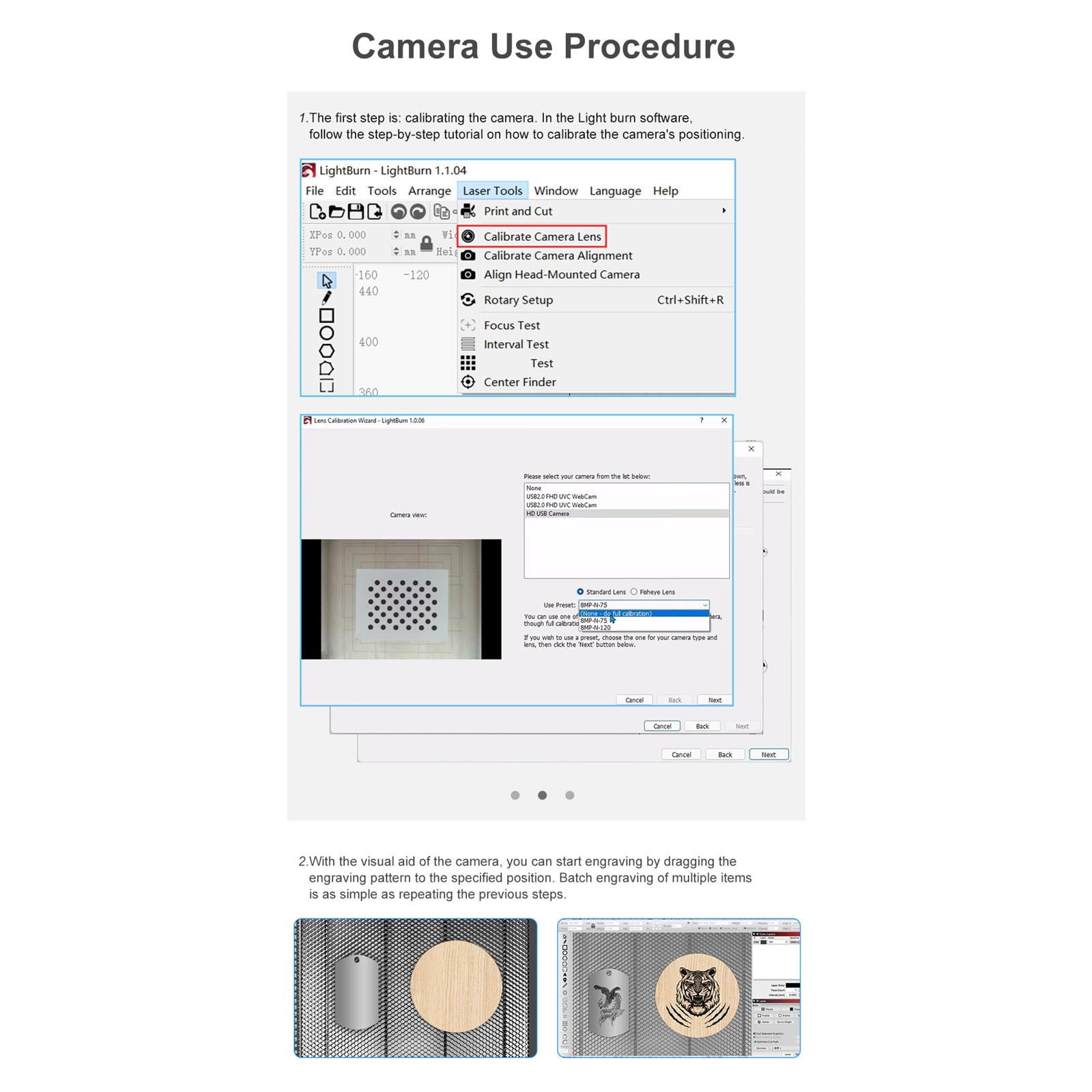
Task: Click the Undo arrow icon
Action: point(399,212)
